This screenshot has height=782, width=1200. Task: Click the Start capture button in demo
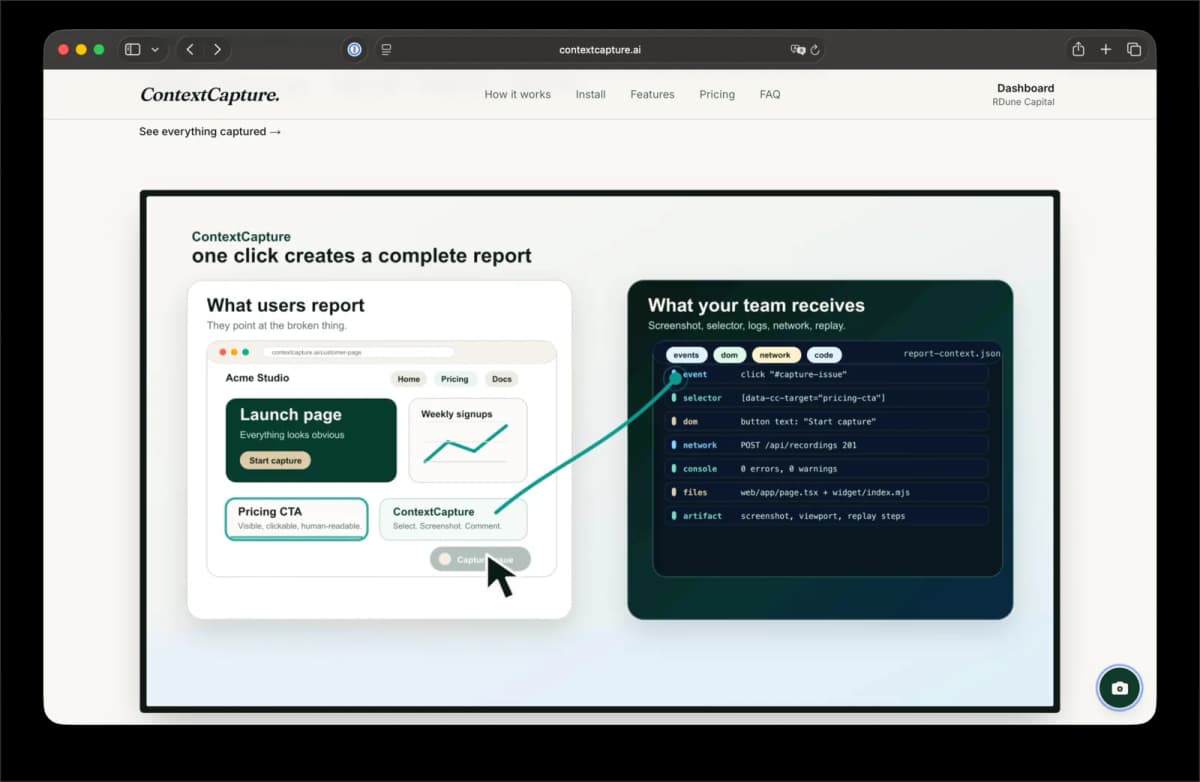tap(275, 460)
